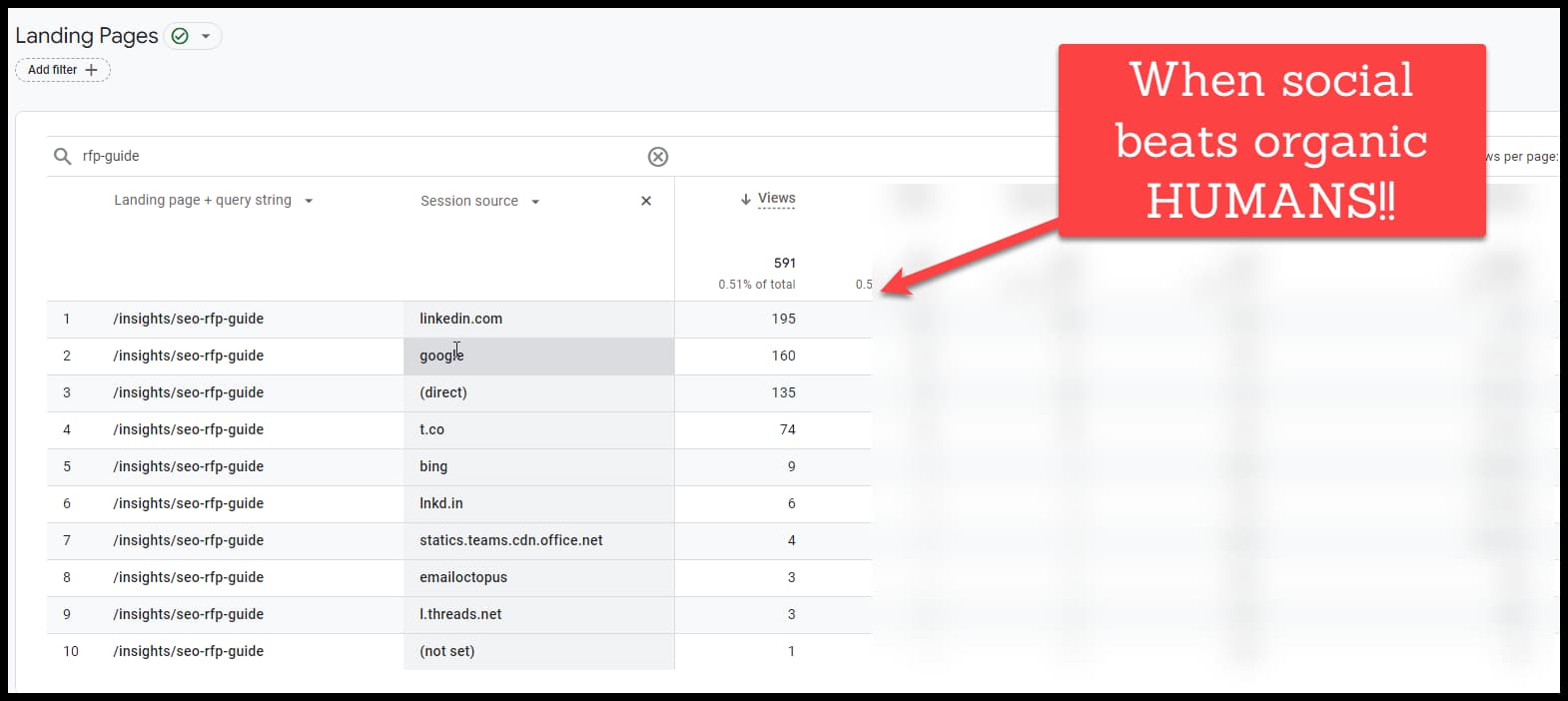Click google session source cell
Viewport: 1568px width, 701px height.
441,355
